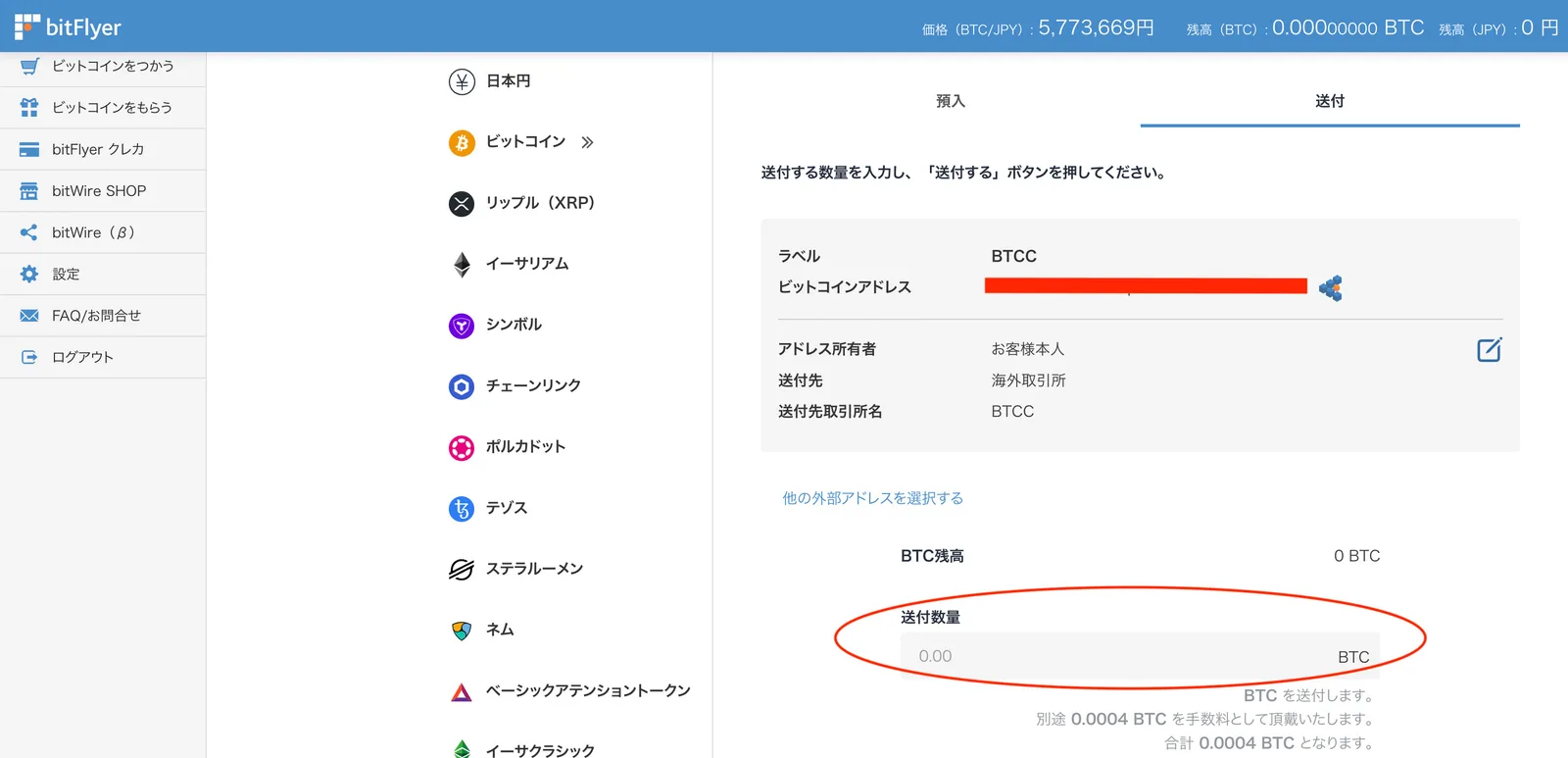Screen dimensions: 1568x758
Task: Select the black XRP Ripple icon
Action: 462,203
